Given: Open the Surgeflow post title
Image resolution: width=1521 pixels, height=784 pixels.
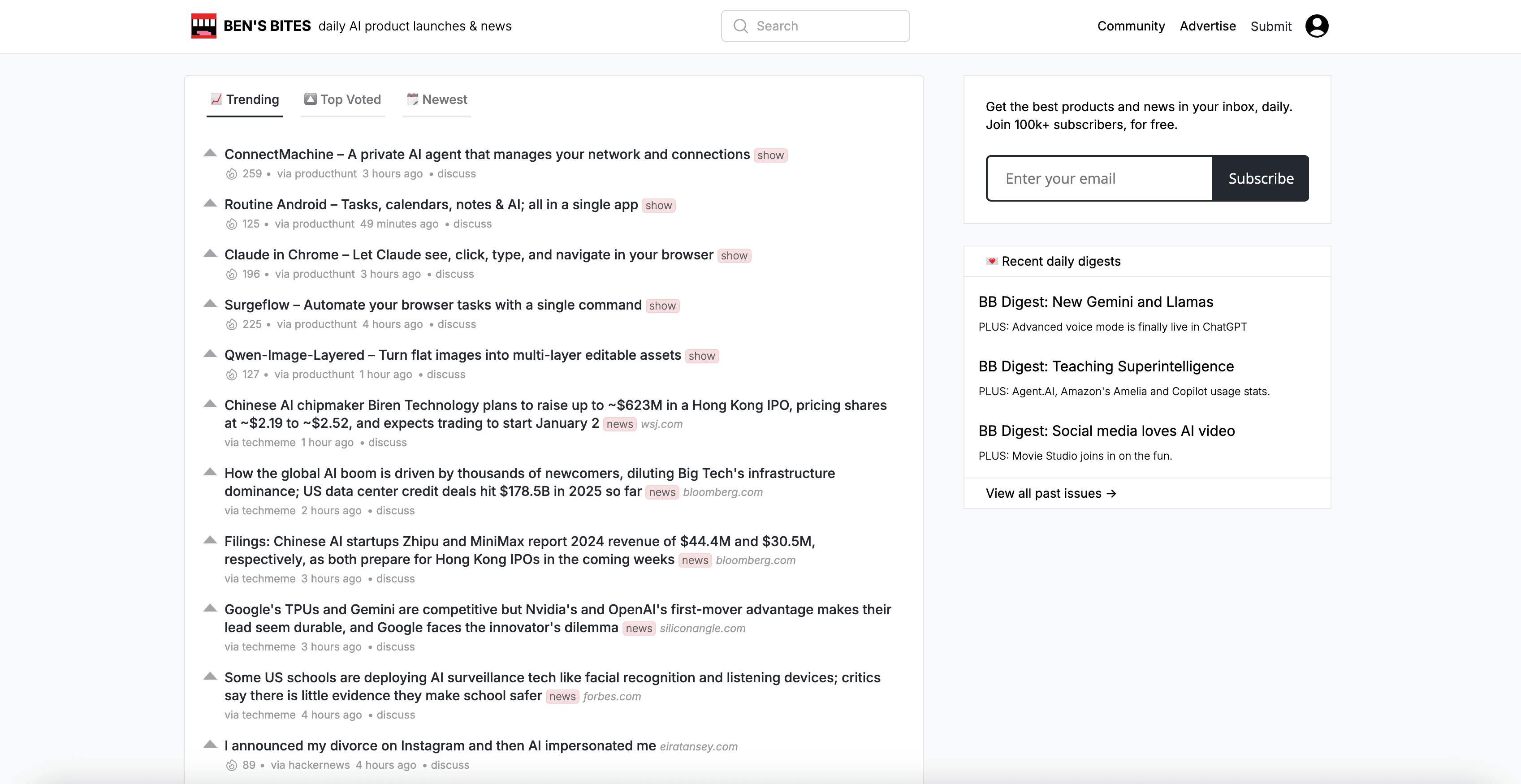Looking at the screenshot, I should [433, 305].
